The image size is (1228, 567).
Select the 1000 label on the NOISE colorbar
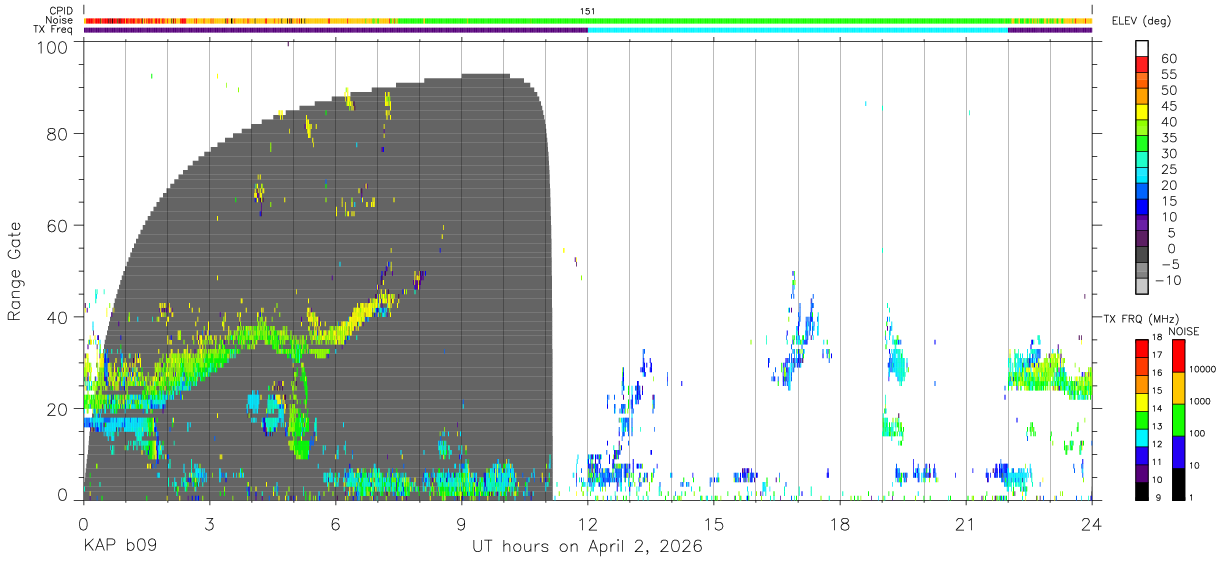[x=1198, y=401]
